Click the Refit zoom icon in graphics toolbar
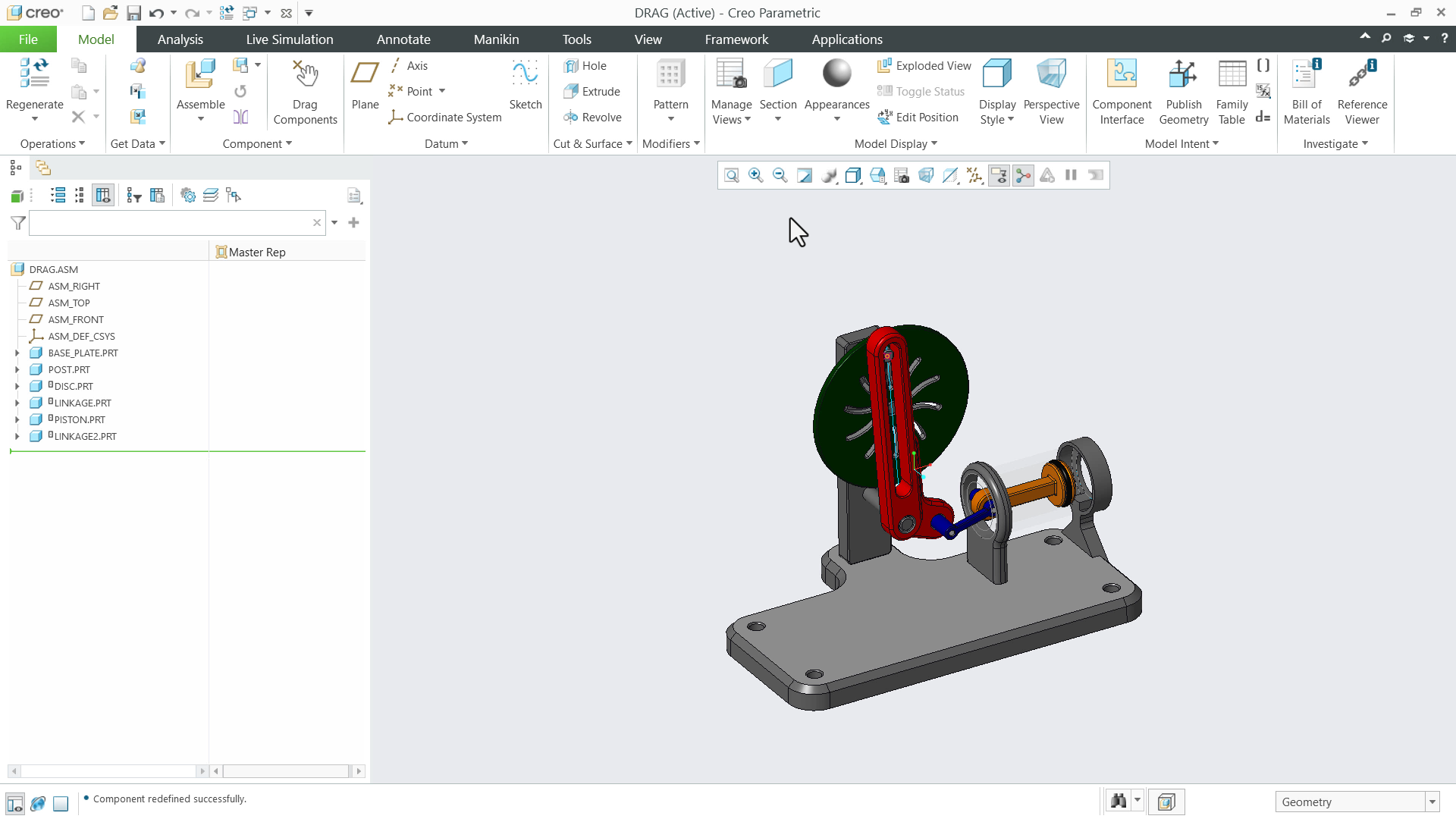1456x819 pixels. coord(732,175)
